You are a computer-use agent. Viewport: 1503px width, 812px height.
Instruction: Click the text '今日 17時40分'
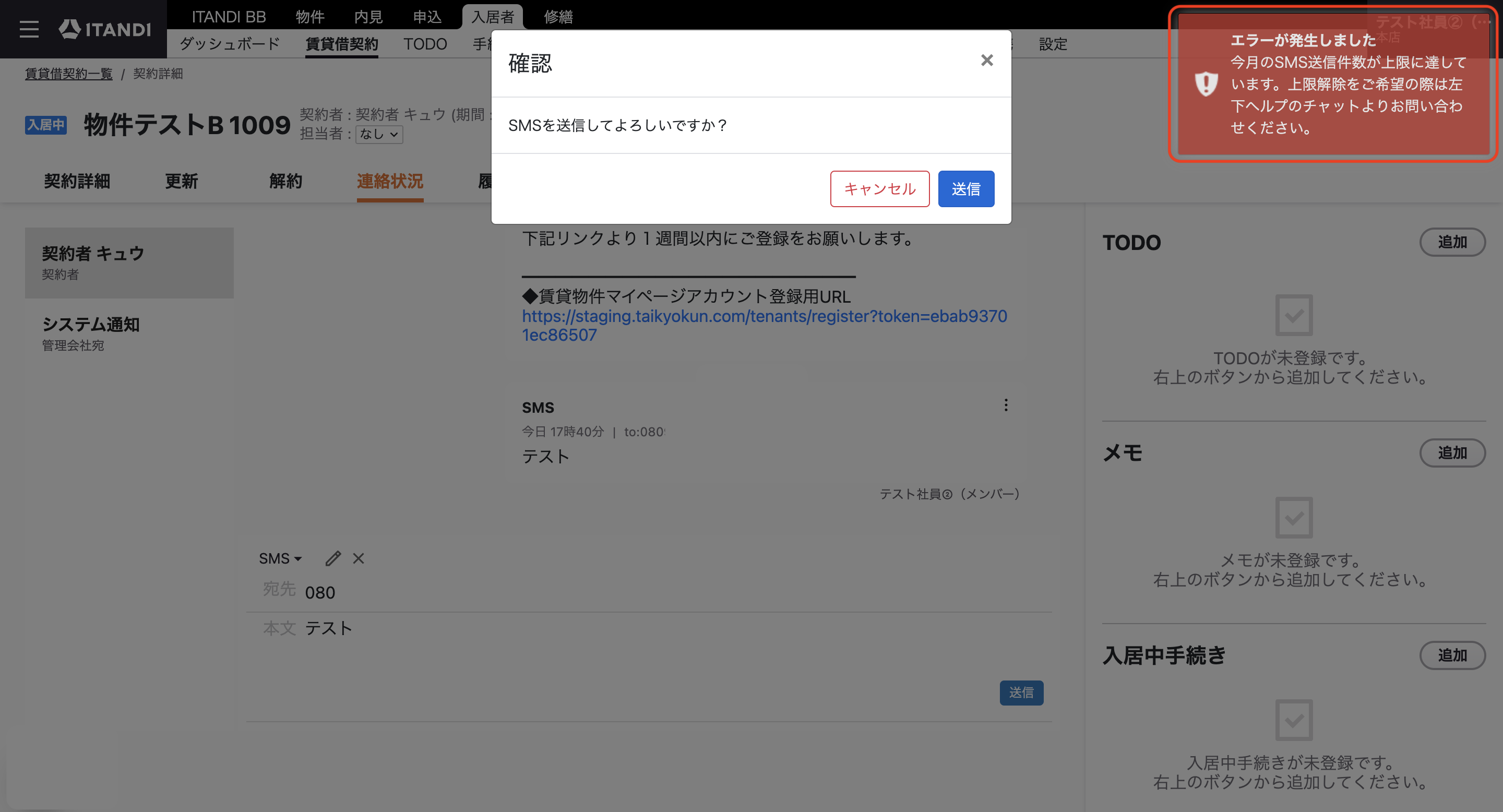point(563,432)
